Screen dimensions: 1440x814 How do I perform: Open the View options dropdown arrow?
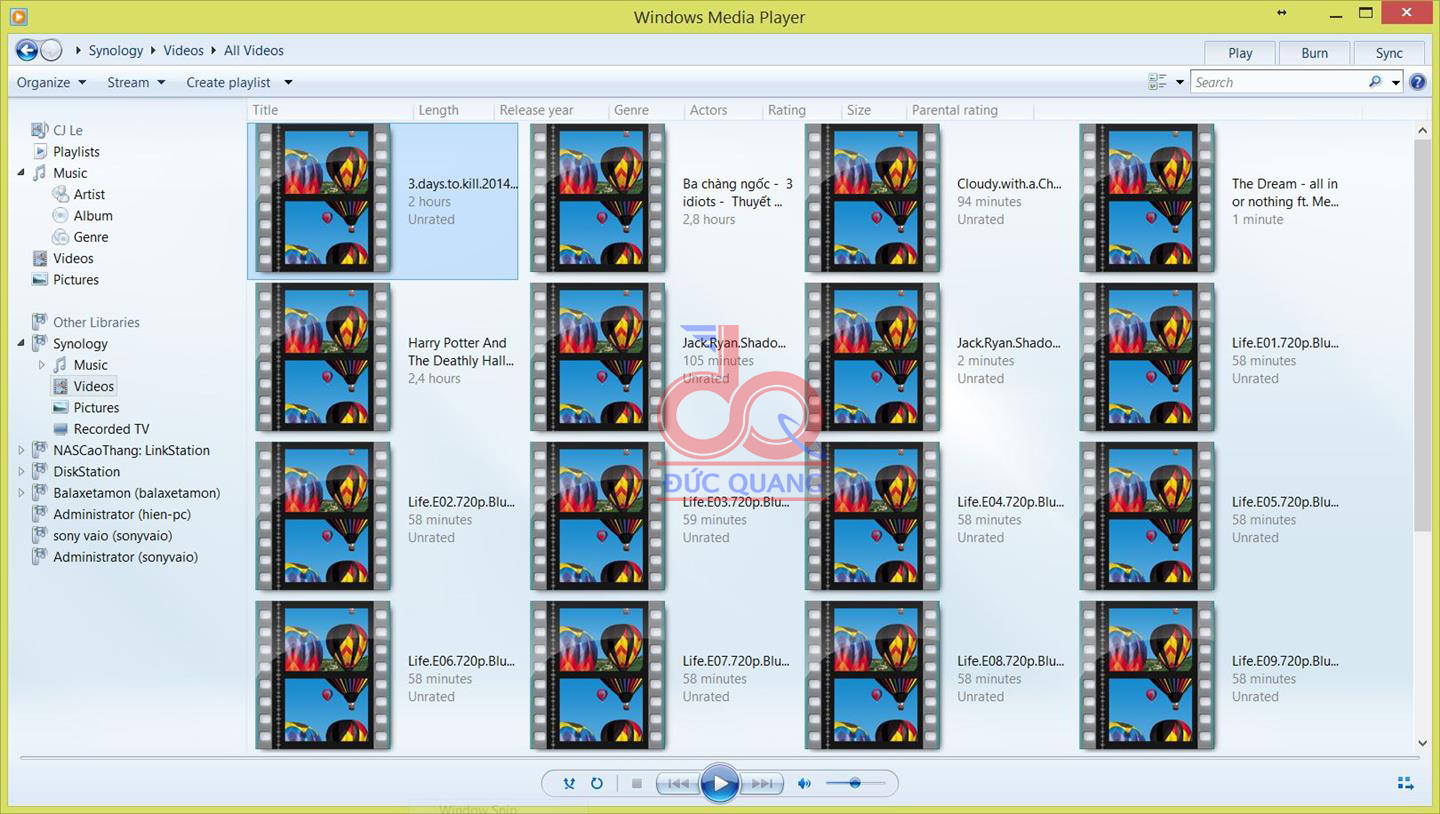(x=1180, y=82)
